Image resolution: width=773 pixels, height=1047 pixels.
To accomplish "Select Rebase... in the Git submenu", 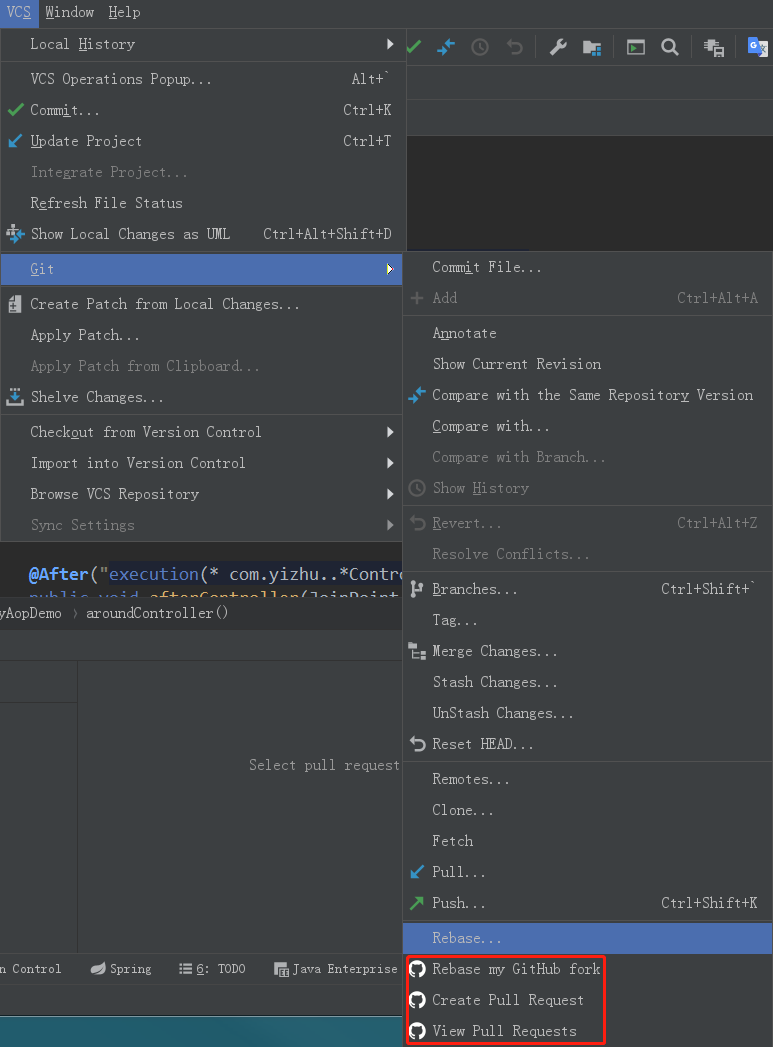I will [467, 938].
